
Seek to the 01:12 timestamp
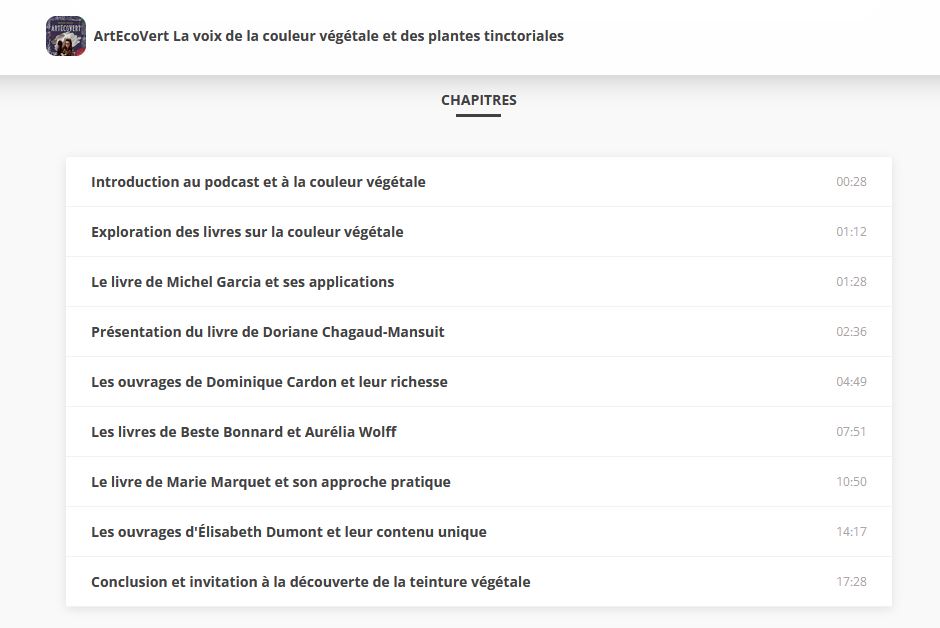[x=851, y=232]
